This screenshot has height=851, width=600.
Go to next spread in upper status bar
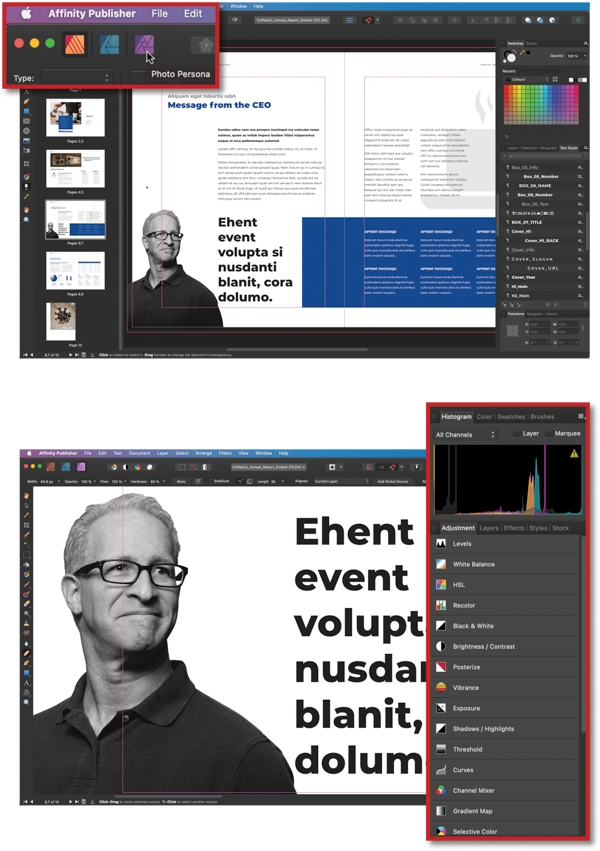coord(71,354)
